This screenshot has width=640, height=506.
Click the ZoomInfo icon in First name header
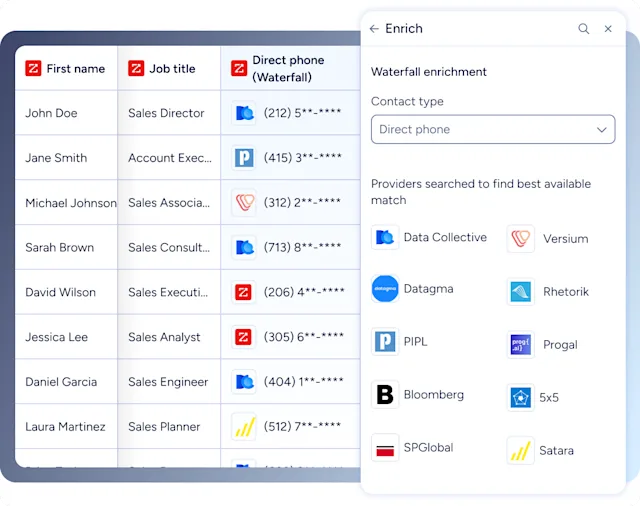(x=33, y=68)
